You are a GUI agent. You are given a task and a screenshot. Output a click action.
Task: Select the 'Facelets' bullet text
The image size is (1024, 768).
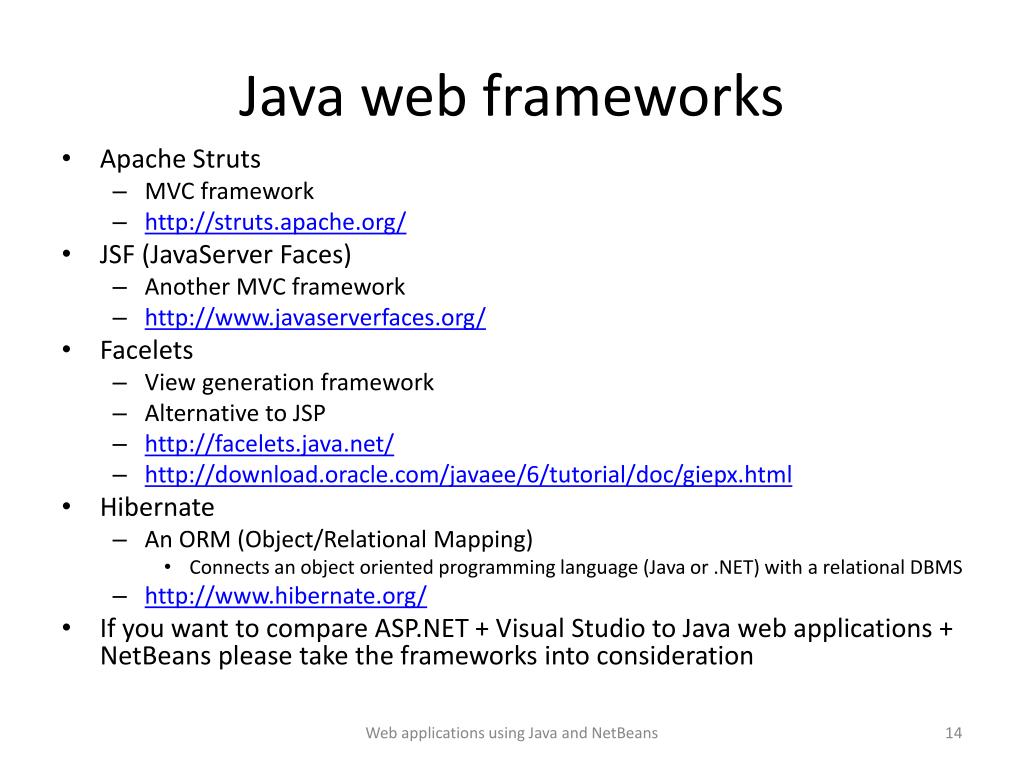(x=146, y=350)
